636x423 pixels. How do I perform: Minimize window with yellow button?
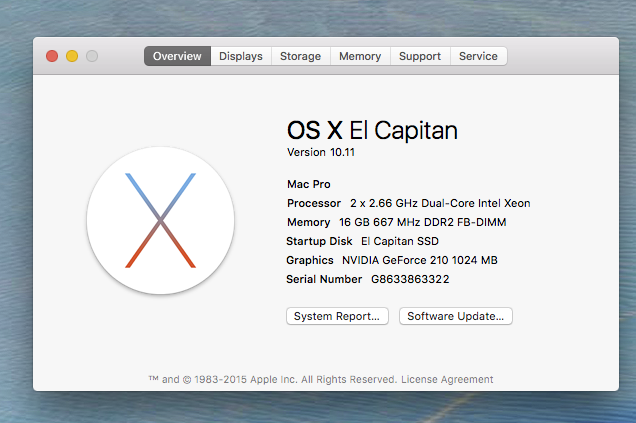(x=72, y=56)
